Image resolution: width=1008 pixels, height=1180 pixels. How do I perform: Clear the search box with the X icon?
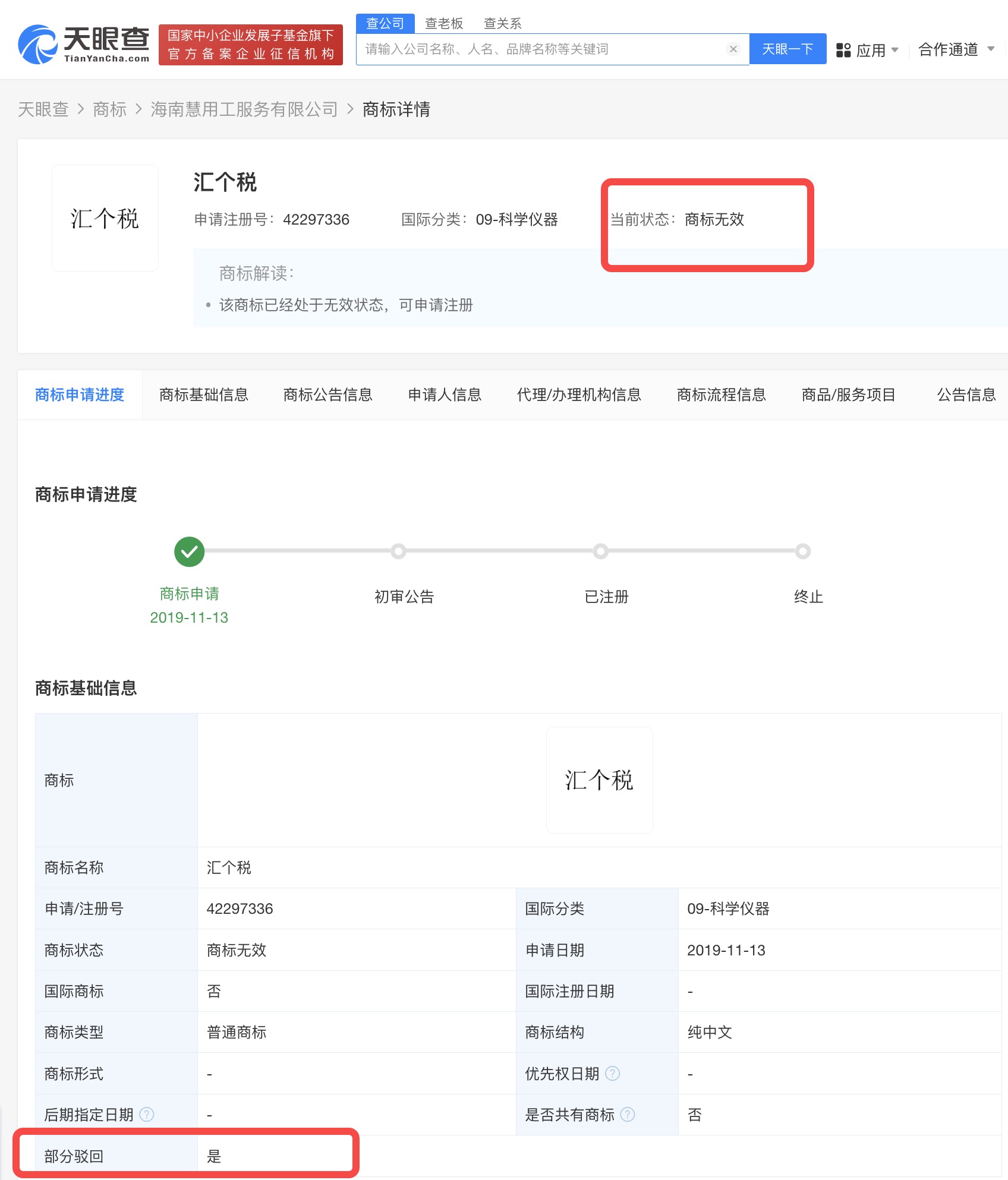pos(733,49)
